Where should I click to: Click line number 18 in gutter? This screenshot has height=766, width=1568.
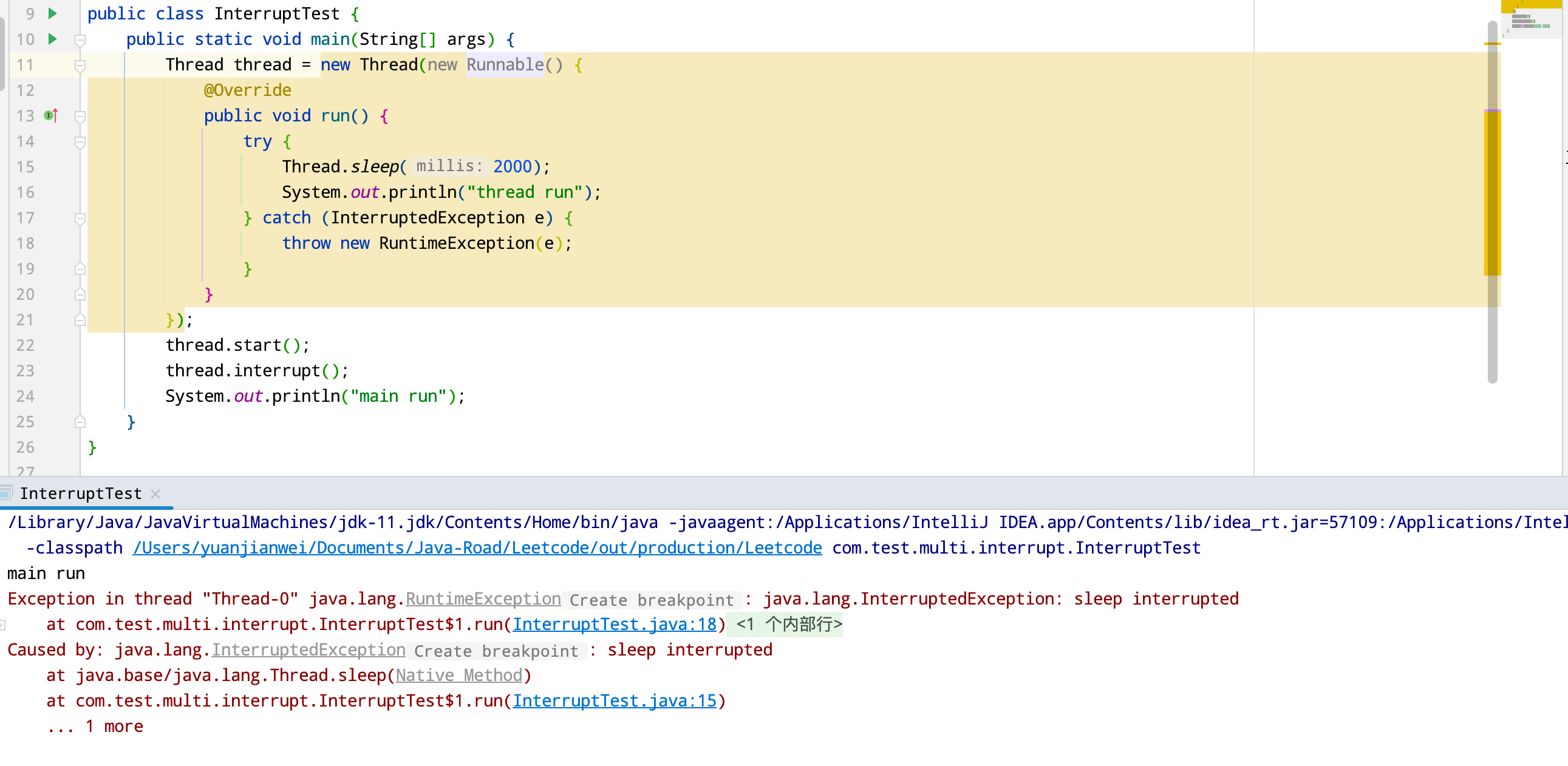[25, 244]
